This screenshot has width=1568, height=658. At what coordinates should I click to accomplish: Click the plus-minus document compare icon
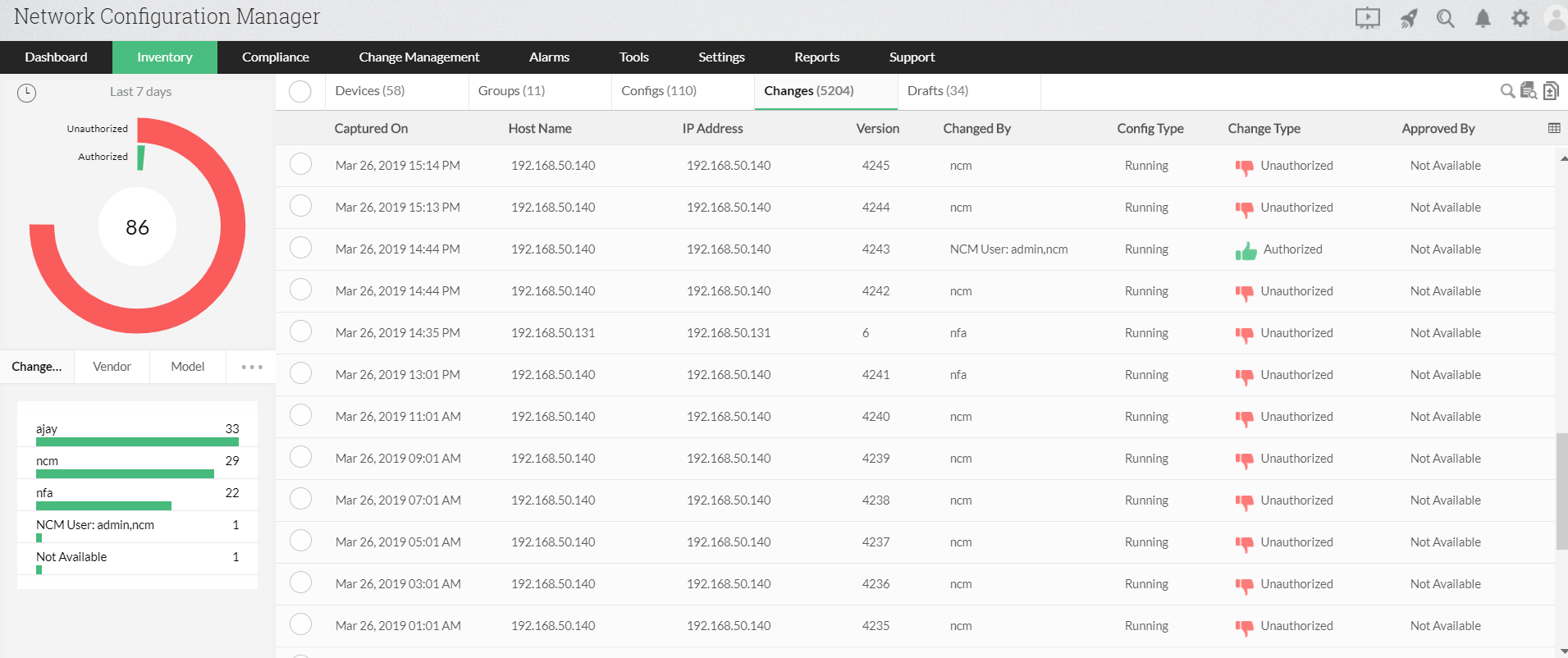[x=1551, y=91]
